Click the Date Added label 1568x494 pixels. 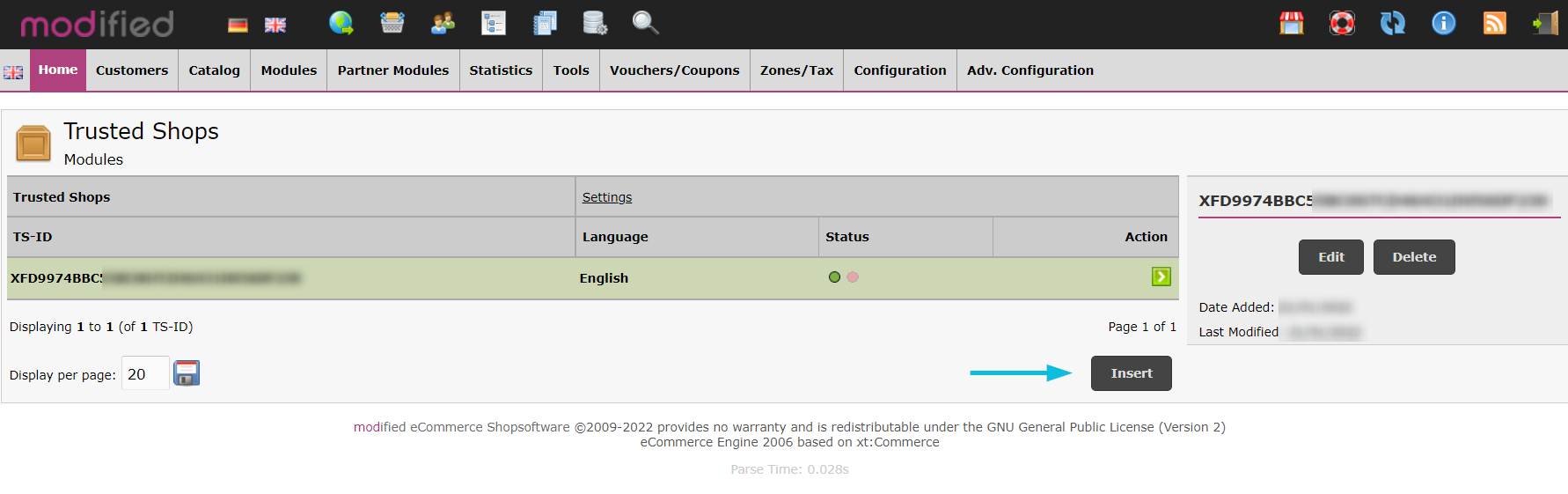tap(1236, 307)
